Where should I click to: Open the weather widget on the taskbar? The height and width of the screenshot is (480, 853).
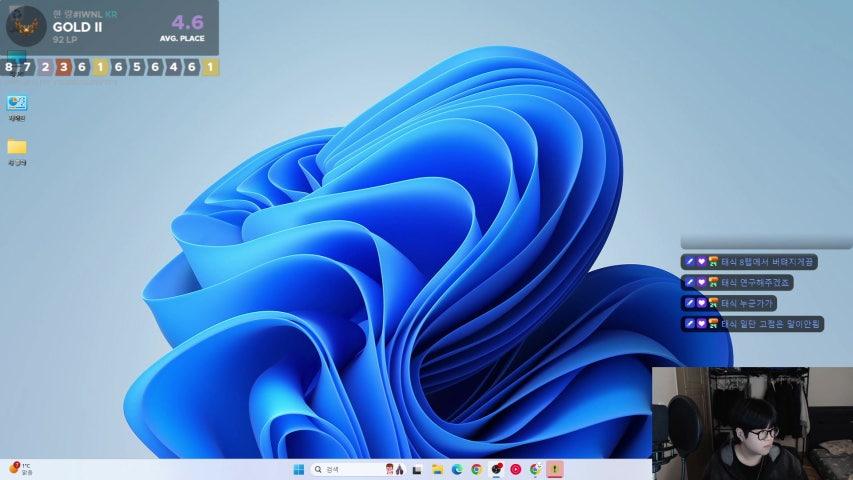pos(20,468)
